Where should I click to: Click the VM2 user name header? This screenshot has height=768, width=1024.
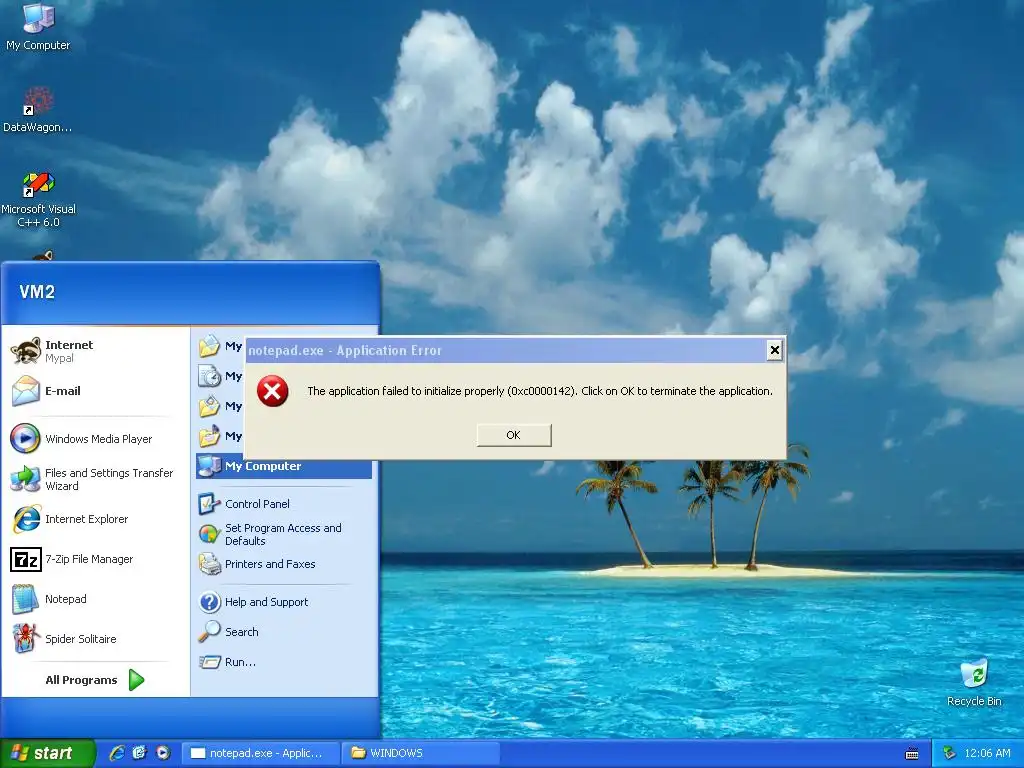[37, 292]
